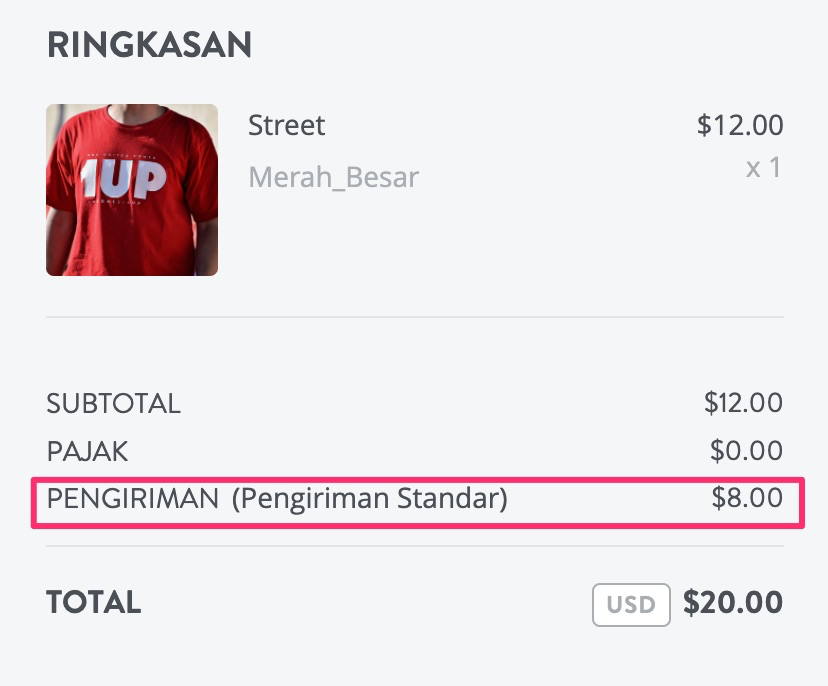828x686 pixels.
Task: Click the RINGKASAN heading
Action: click(x=149, y=44)
